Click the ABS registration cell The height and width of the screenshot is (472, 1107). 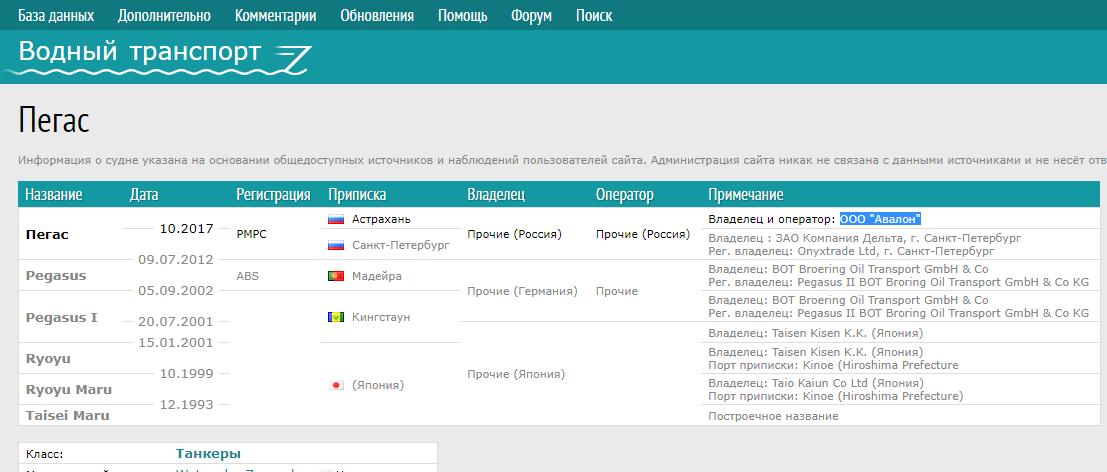click(x=248, y=276)
